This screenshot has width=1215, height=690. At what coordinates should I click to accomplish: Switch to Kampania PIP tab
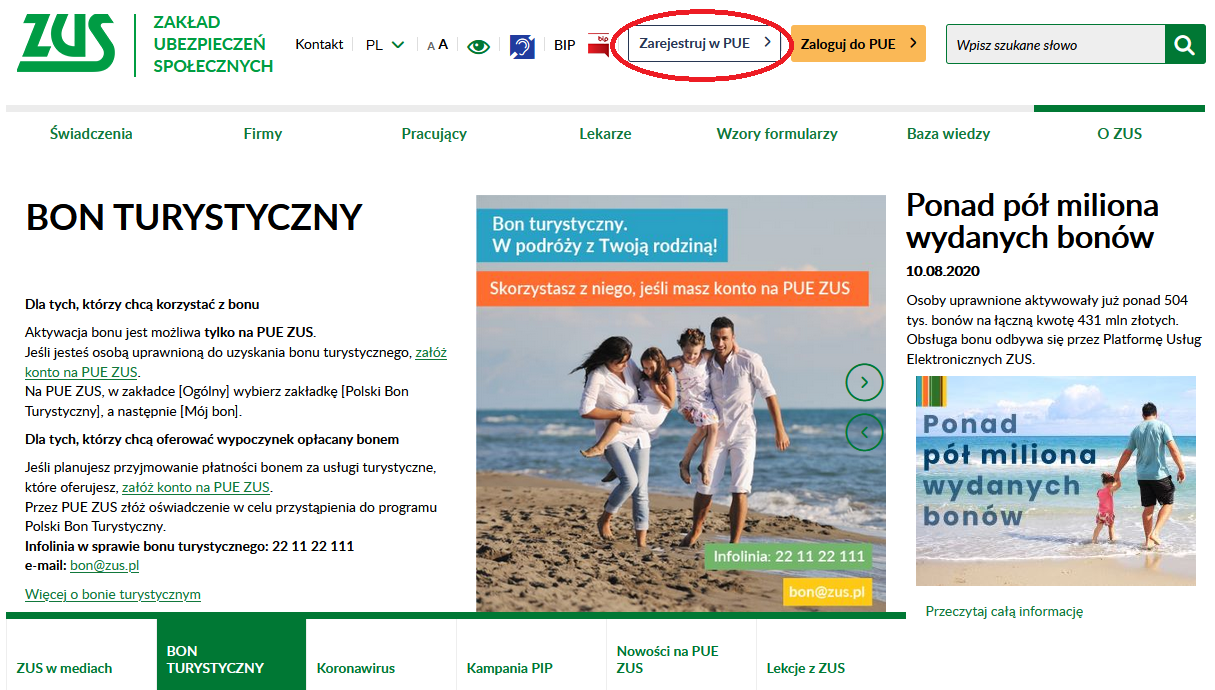pyautogui.click(x=531, y=655)
